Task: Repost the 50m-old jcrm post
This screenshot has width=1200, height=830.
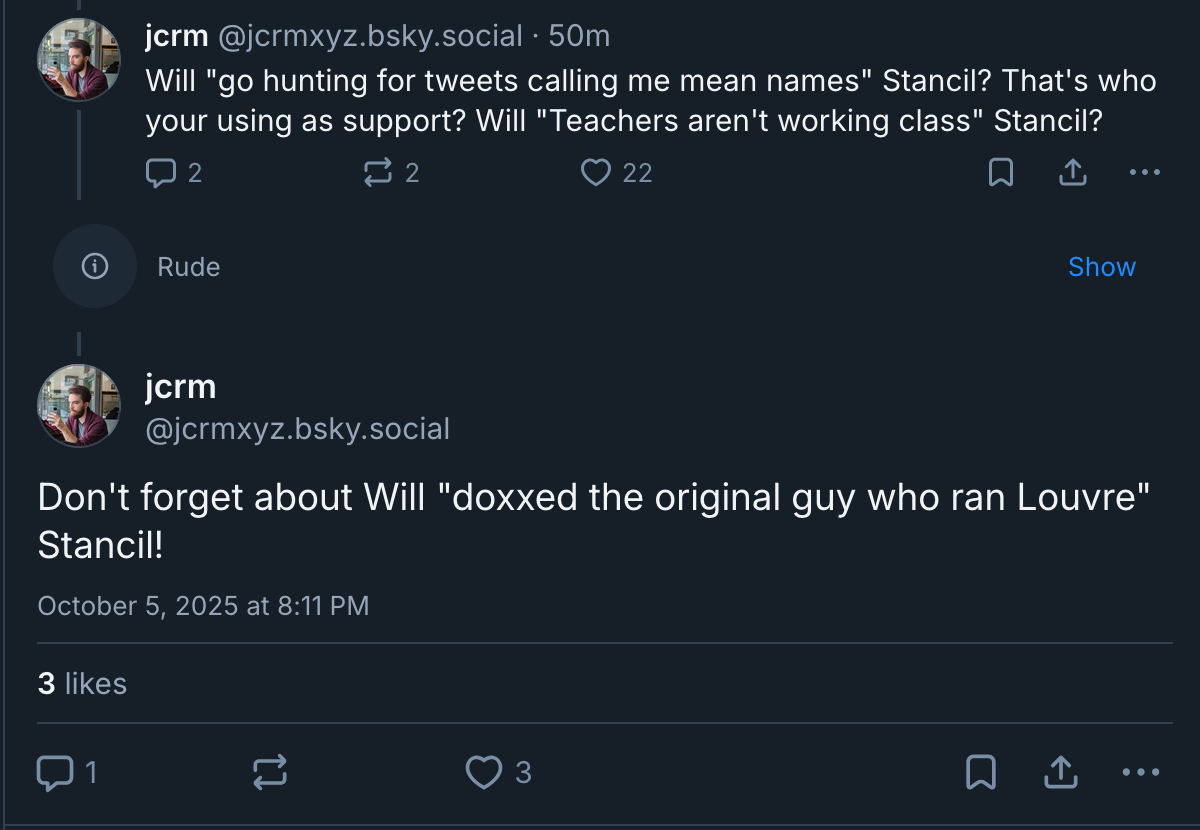Action: point(377,173)
